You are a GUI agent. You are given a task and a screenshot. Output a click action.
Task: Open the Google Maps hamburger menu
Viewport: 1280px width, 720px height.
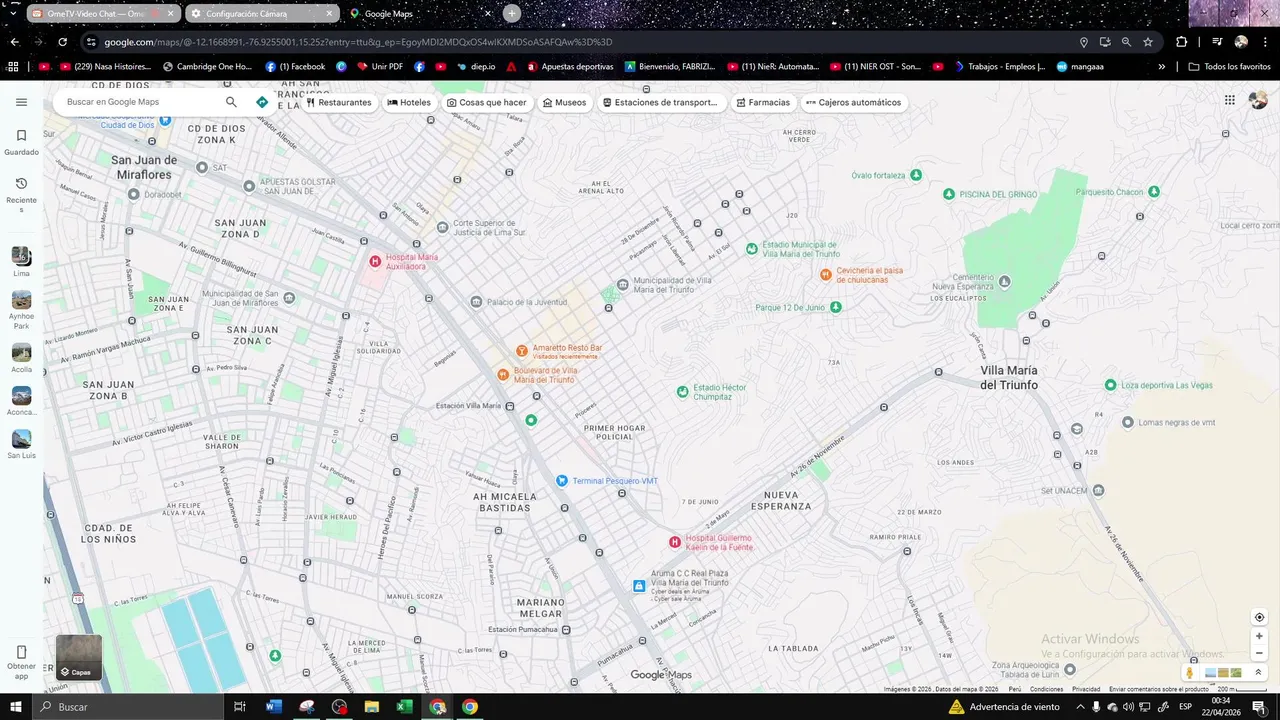pos(21,102)
